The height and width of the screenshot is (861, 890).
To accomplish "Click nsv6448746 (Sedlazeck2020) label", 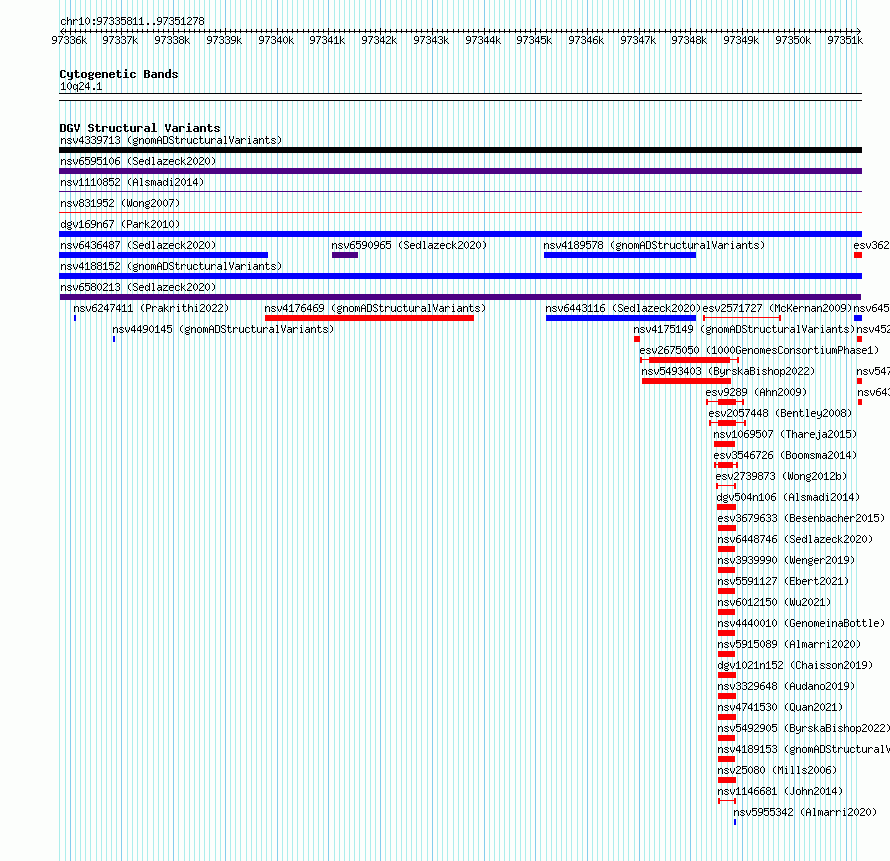I will pos(795,539).
